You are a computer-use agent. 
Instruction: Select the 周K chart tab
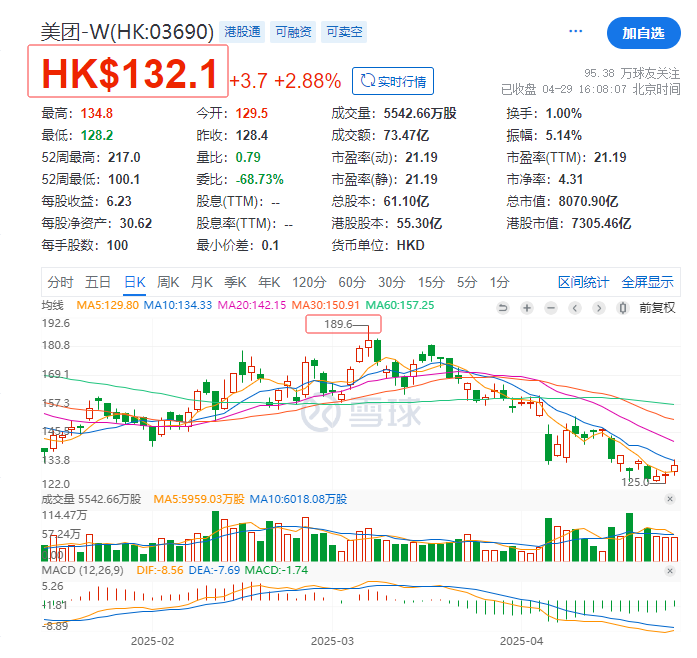point(168,282)
